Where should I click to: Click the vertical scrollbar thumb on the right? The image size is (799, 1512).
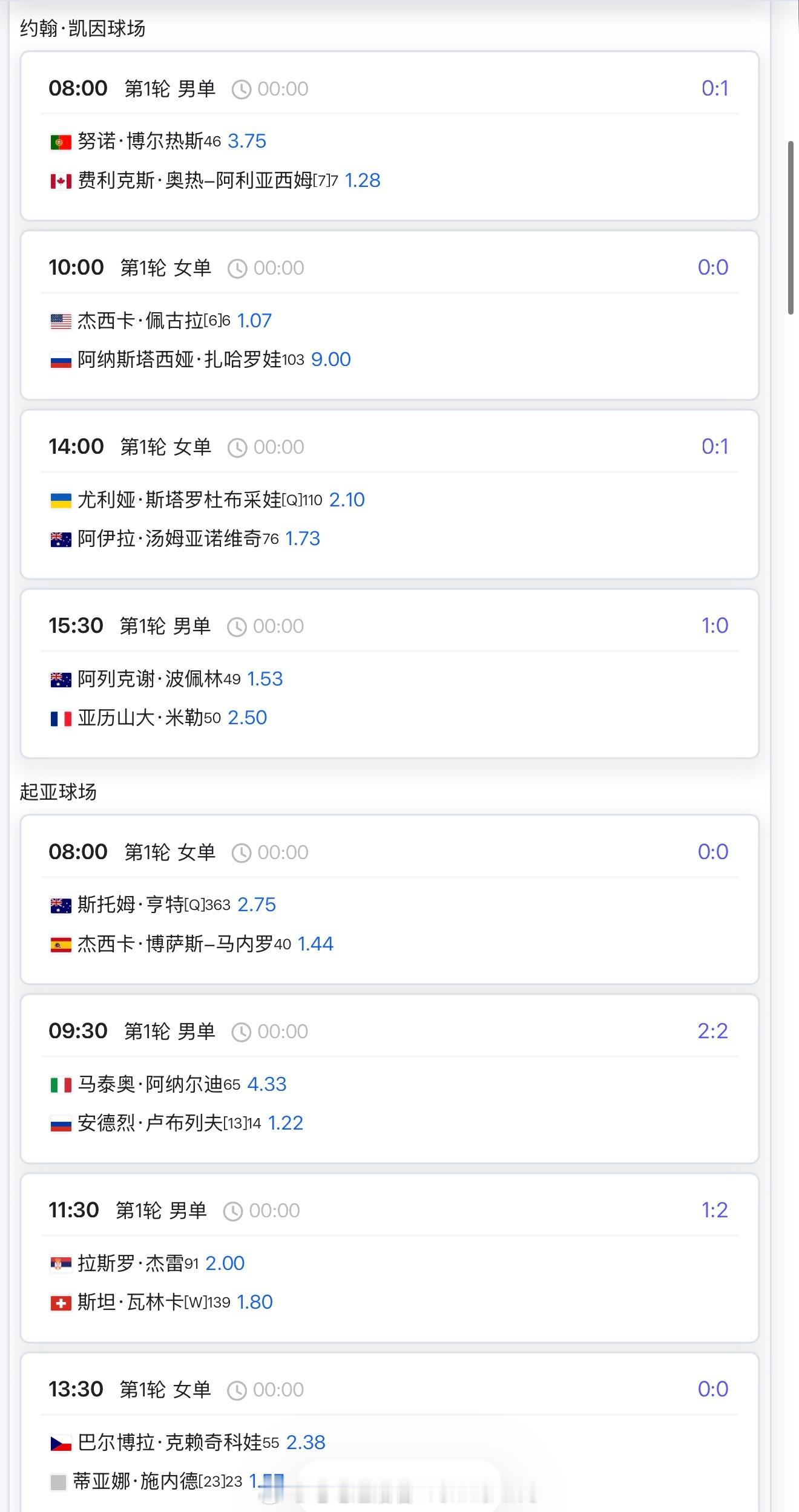(791, 227)
